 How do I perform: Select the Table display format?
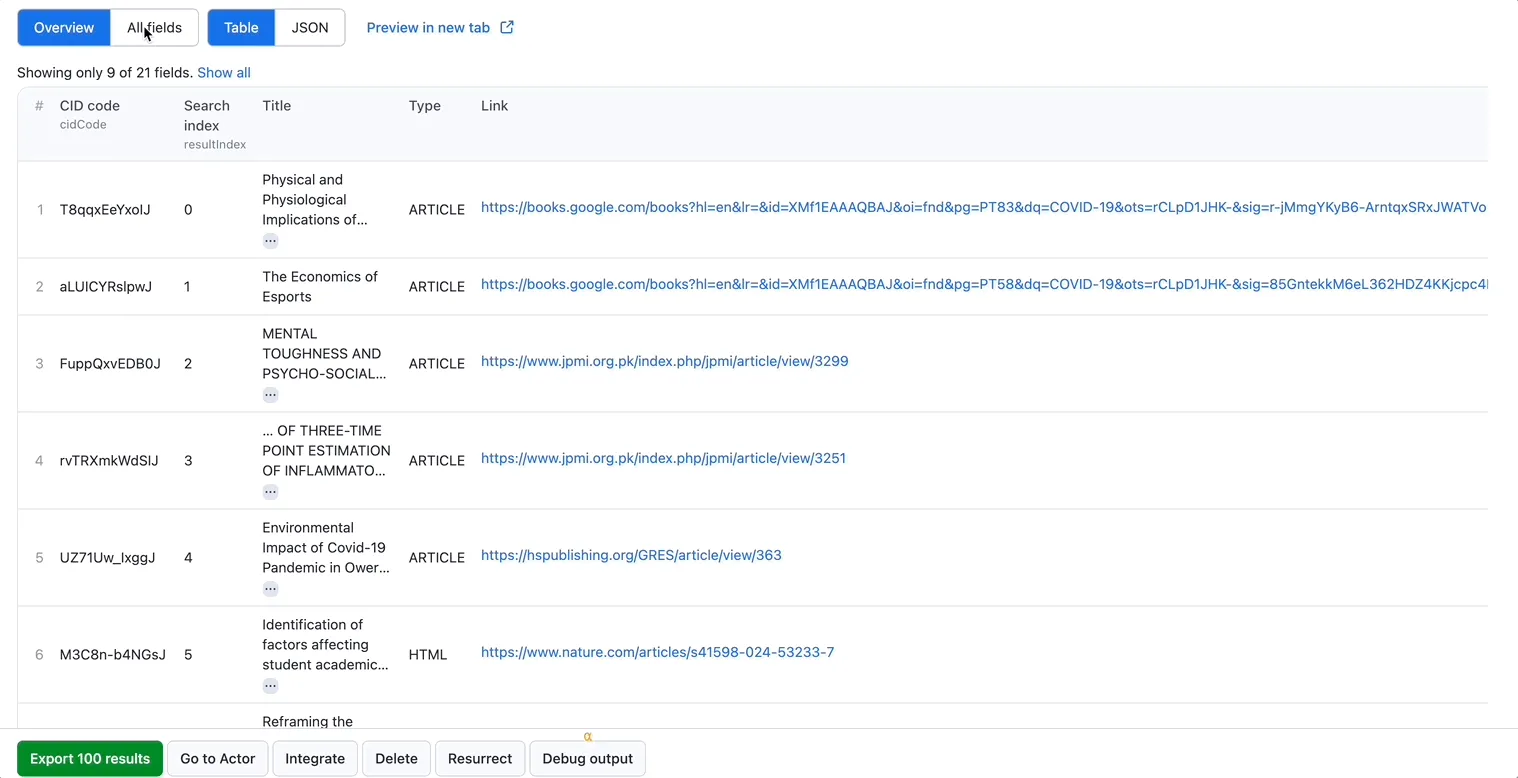[x=241, y=27]
